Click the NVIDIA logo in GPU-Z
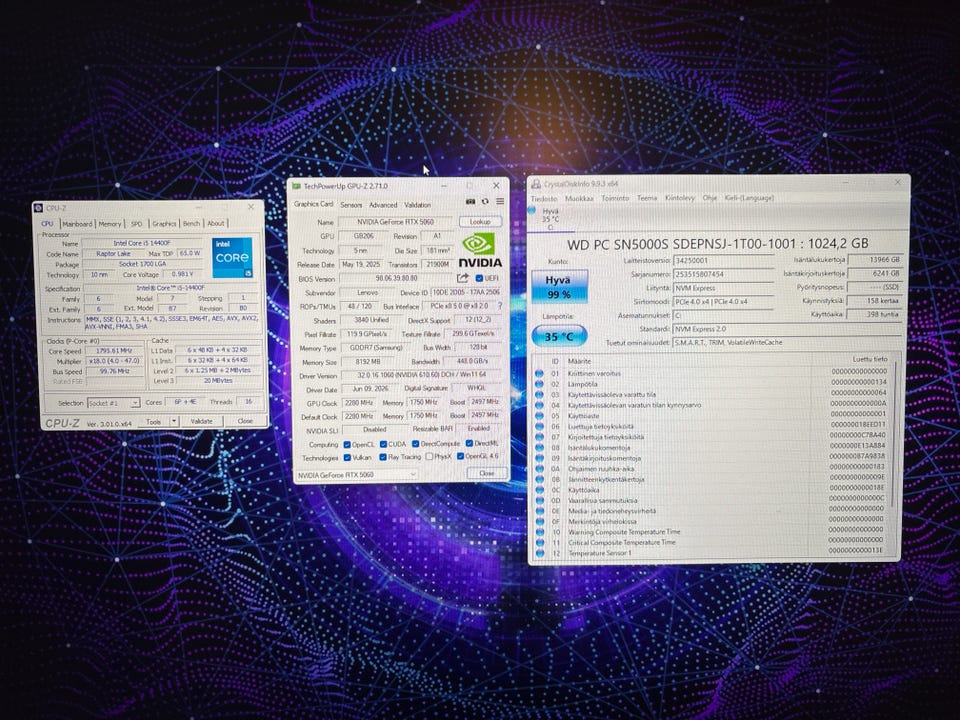This screenshot has height=720, width=960. tap(480, 250)
